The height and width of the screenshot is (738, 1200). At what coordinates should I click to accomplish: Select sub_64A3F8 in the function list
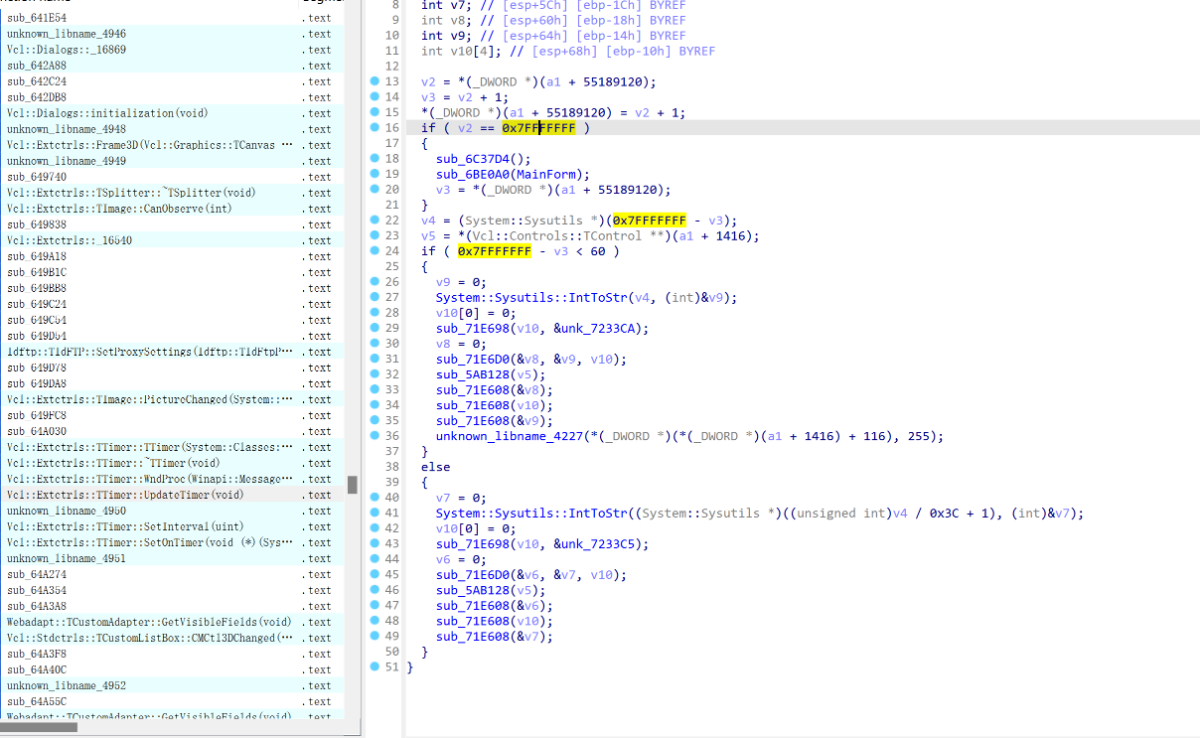point(172,654)
